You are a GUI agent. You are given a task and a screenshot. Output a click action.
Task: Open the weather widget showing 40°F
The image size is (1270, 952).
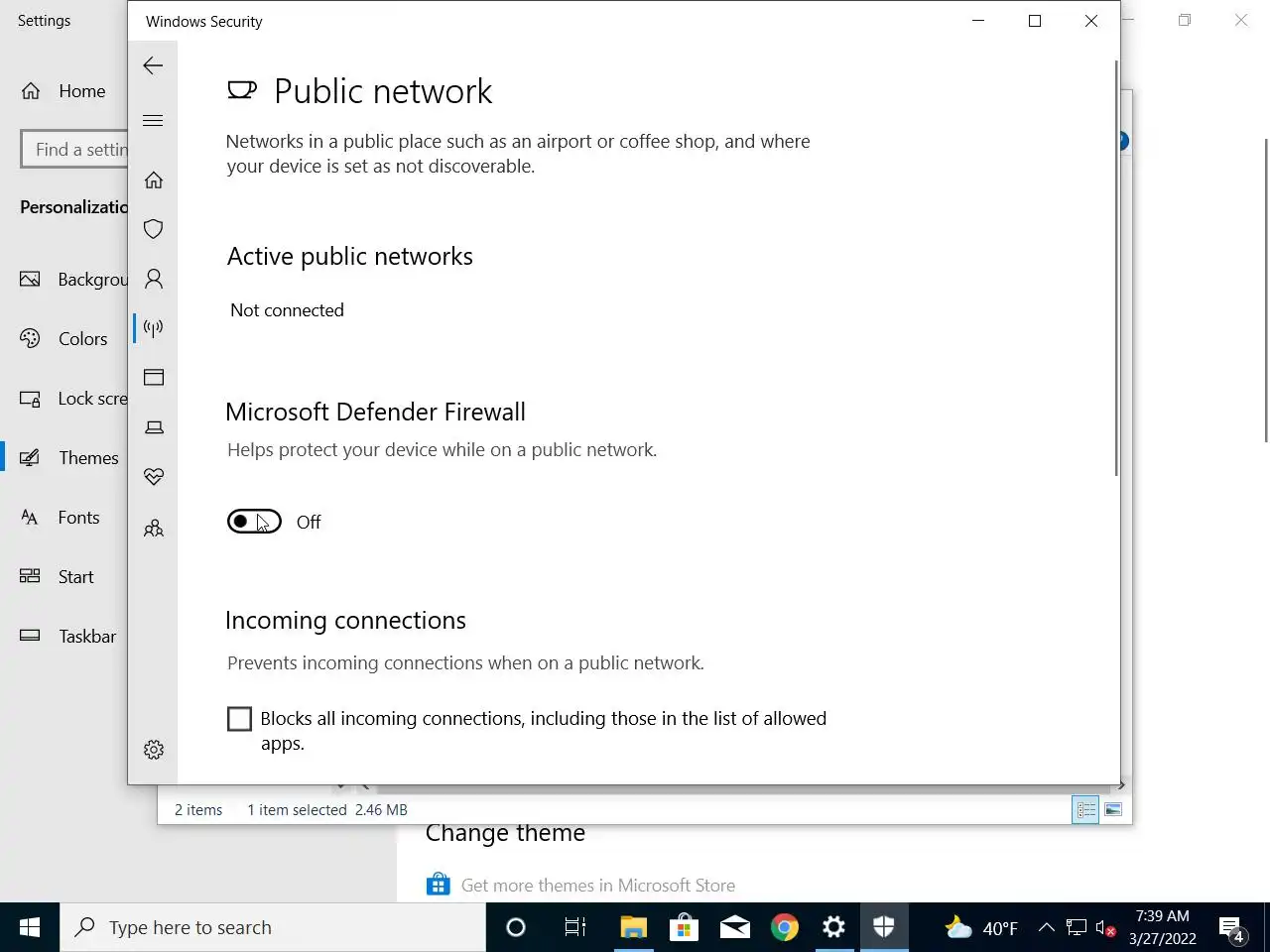[x=981, y=928]
